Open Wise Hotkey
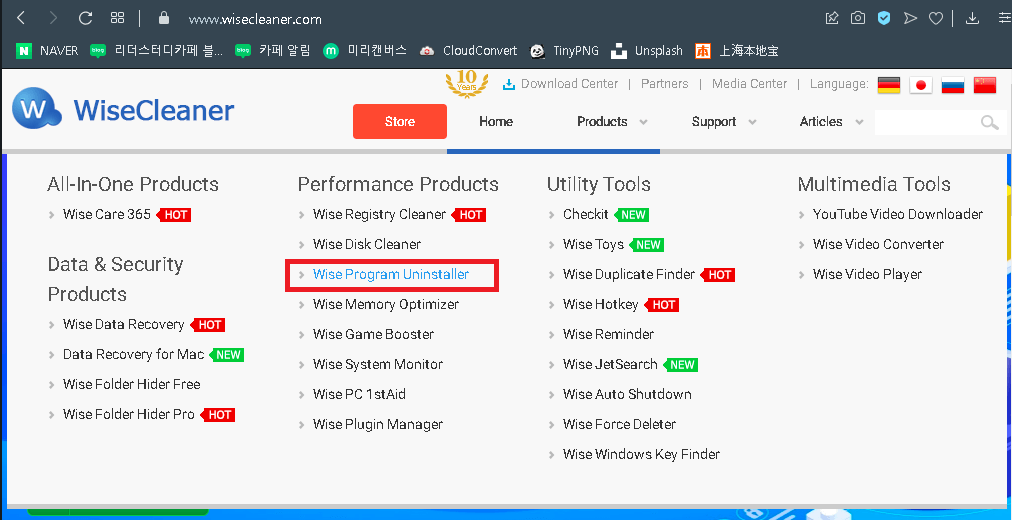This screenshot has height=520, width=1012. coord(600,305)
